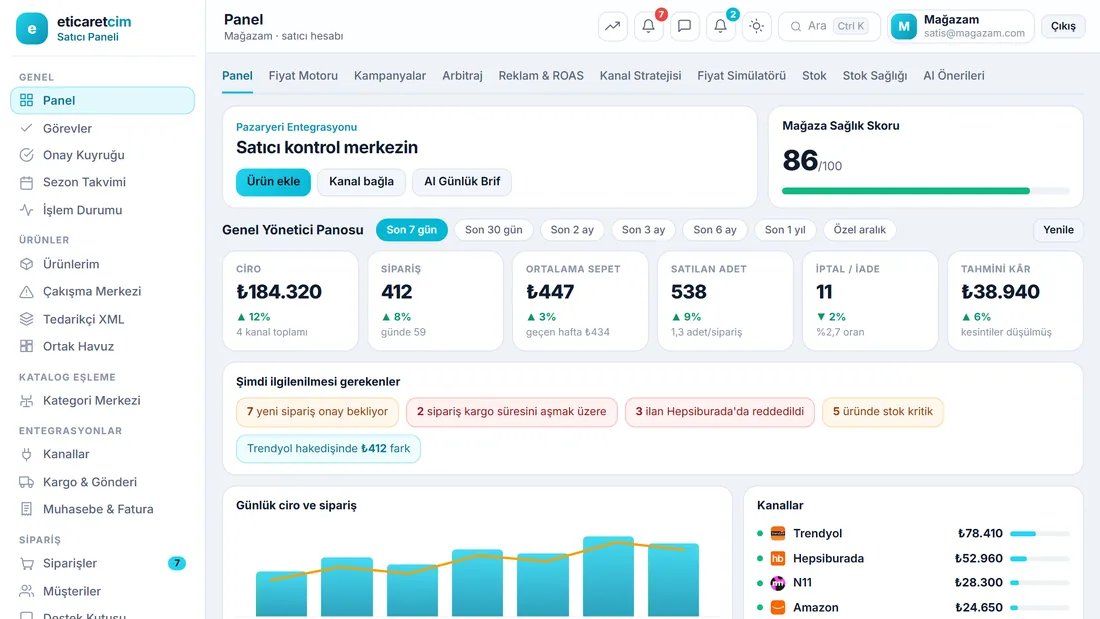Select the Son 30 gün range
The image size is (1100, 619).
[494, 229]
